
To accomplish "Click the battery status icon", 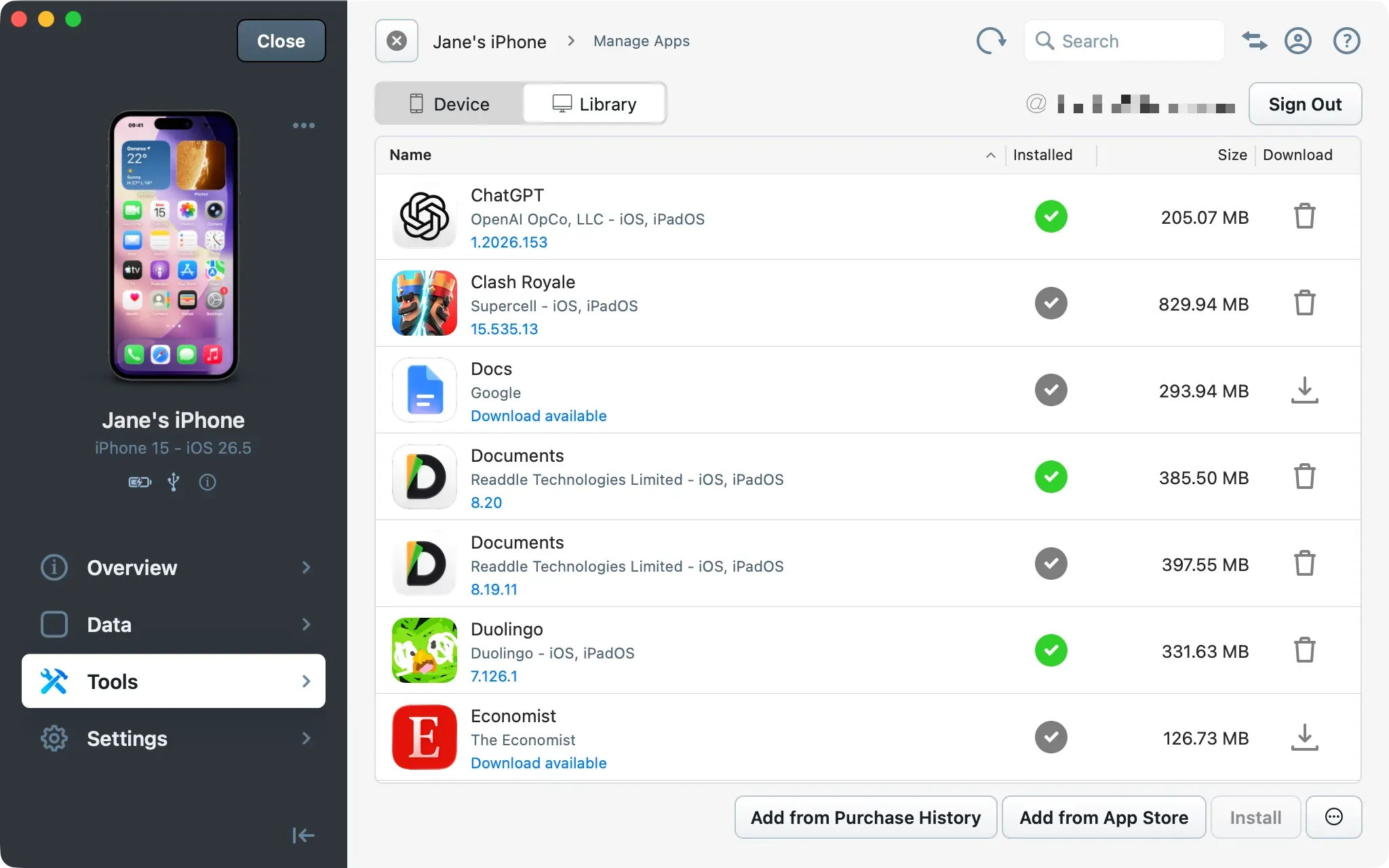I will click(140, 482).
